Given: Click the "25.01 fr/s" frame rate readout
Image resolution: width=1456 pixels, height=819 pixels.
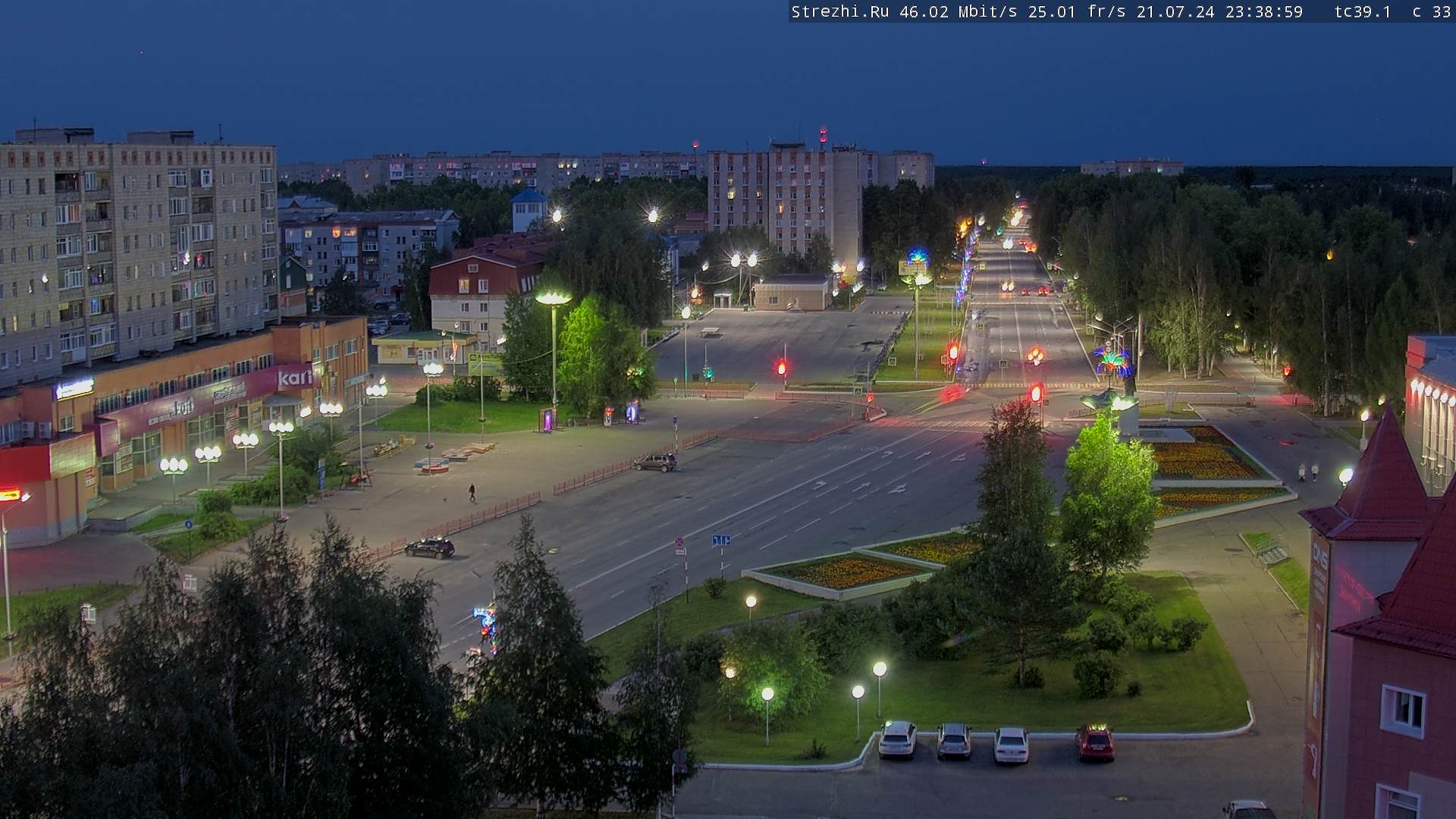Looking at the screenshot, I should pyautogui.click(x=1077, y=12).
